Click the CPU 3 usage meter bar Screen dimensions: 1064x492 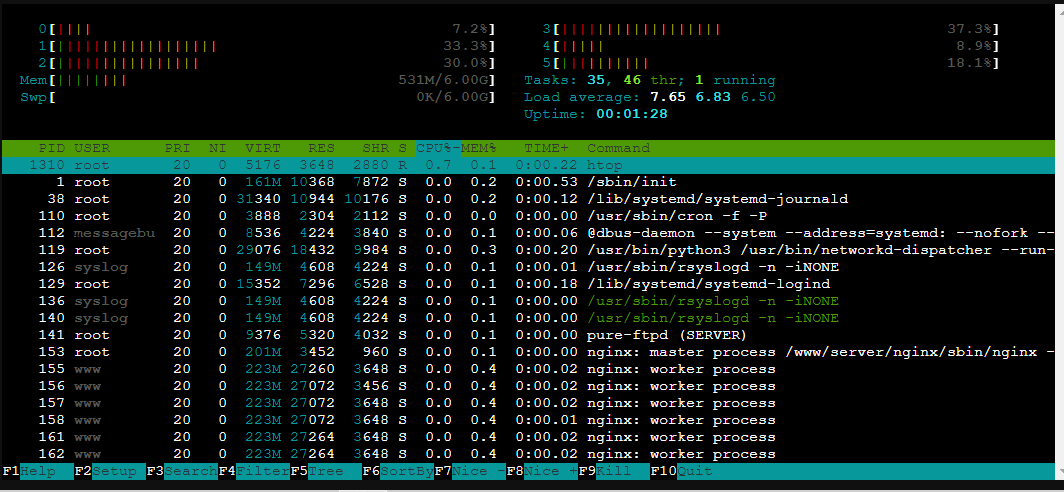(x=770, y=29)
